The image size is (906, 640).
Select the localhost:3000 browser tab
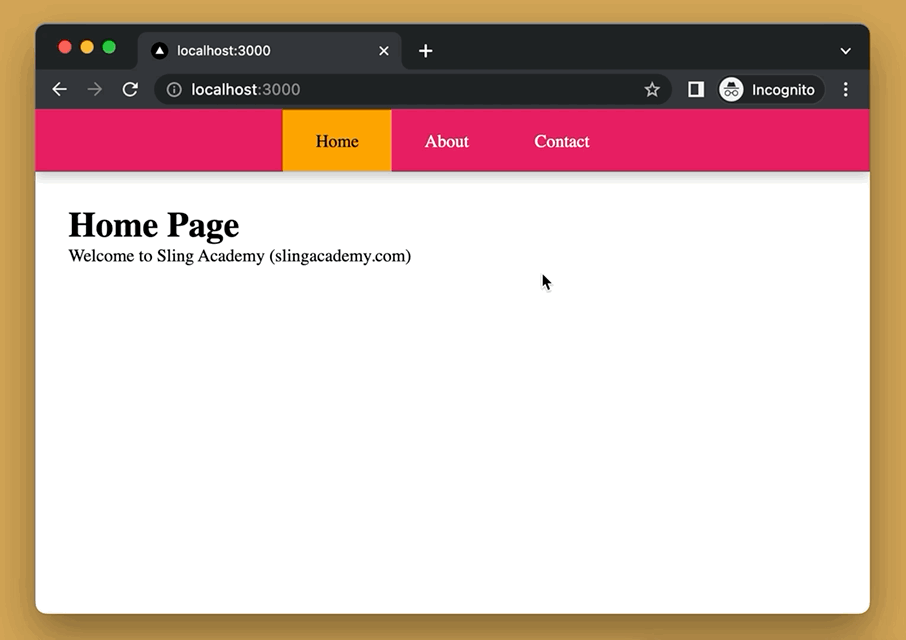[x=270, y=51]
